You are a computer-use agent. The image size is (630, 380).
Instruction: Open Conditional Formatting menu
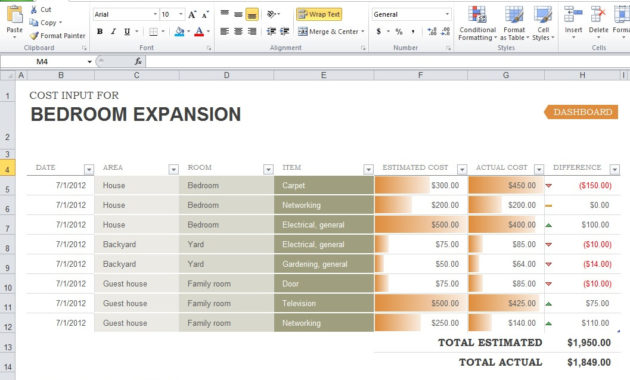477,23
